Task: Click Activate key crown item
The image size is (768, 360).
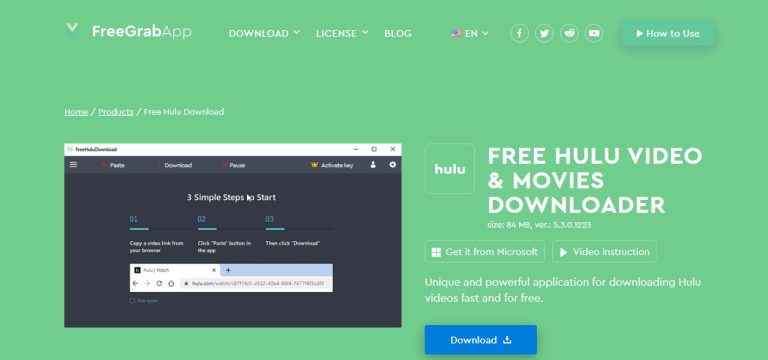Action: [x=332, y=165]
